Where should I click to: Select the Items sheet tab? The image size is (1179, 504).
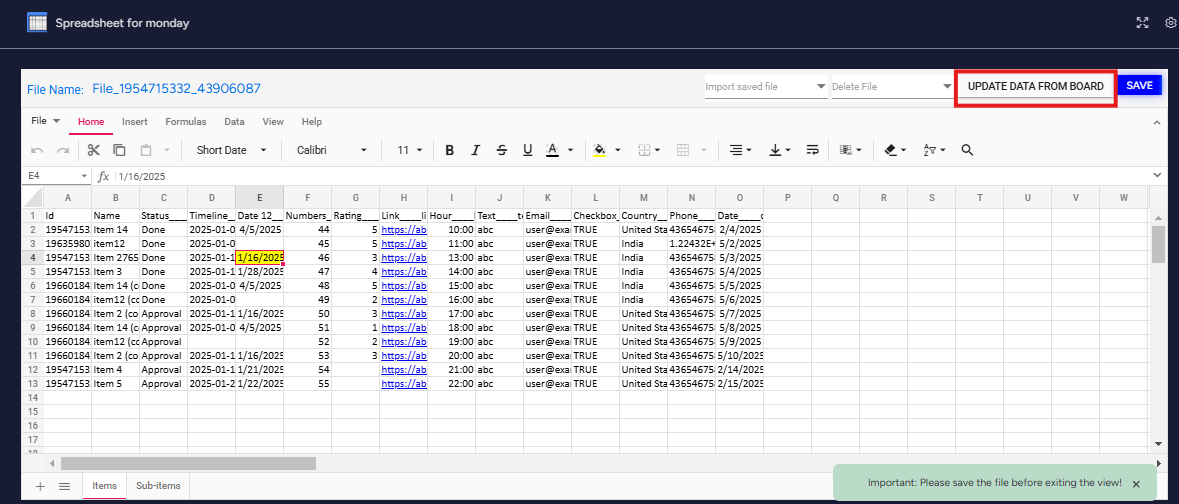pyautogui.click(x=105, y=486)
